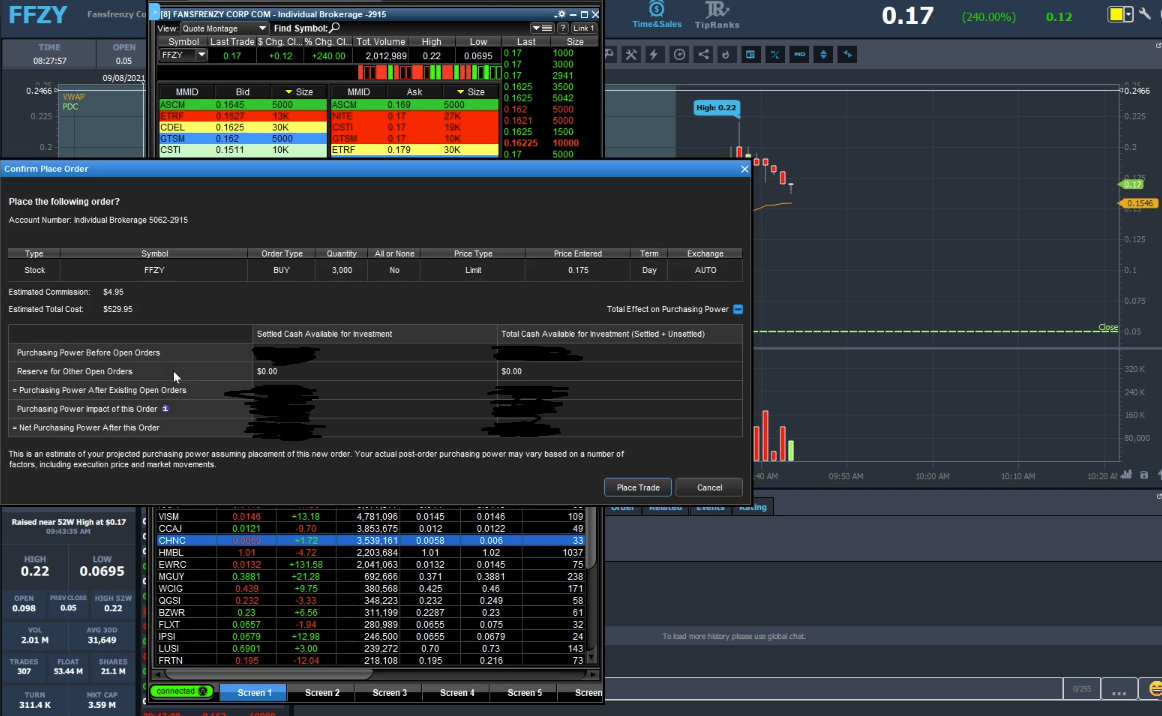The height and width of the screenshot is (716, 1162).
Task: Click the connected status indicator
Action: coord(181,691)
